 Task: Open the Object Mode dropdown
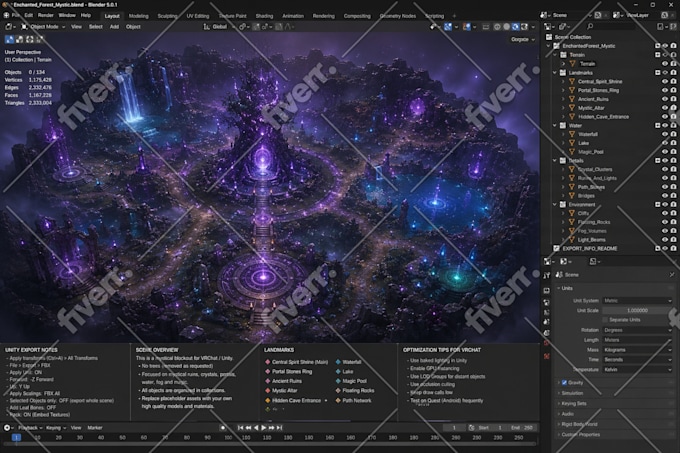pyautogui.click(x=43, y=27)
